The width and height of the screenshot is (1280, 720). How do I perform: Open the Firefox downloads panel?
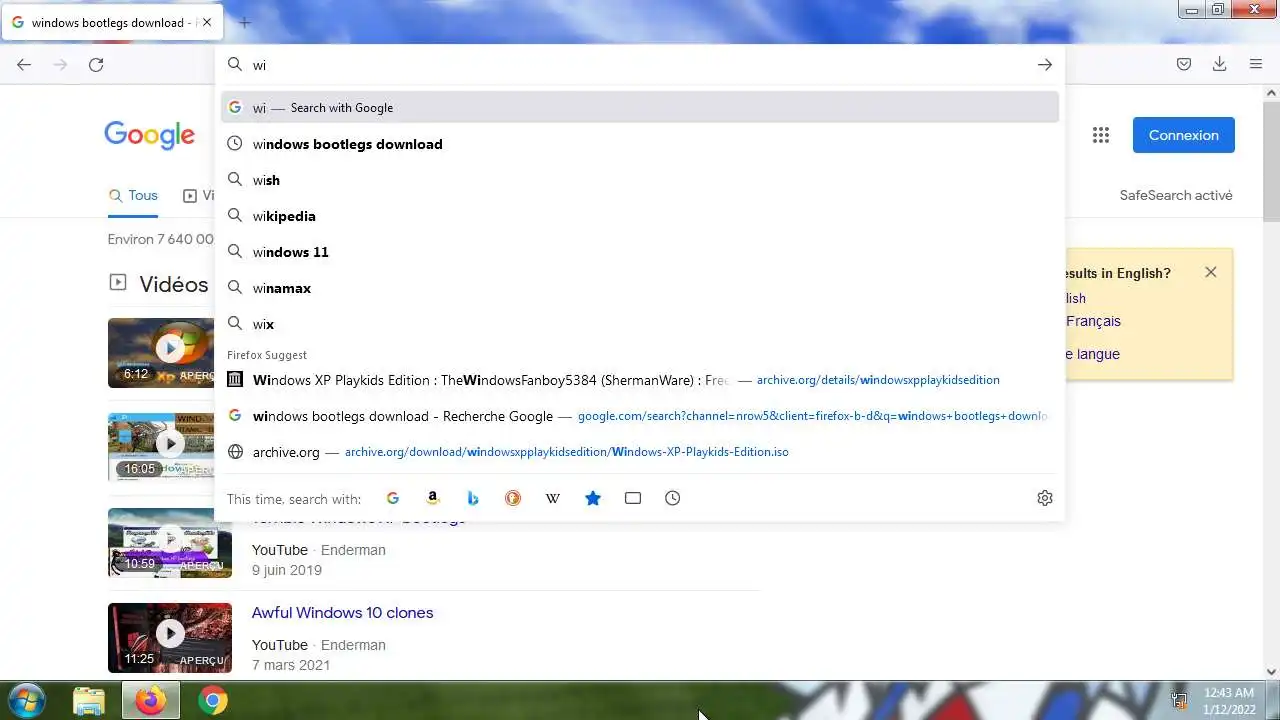1219,64
